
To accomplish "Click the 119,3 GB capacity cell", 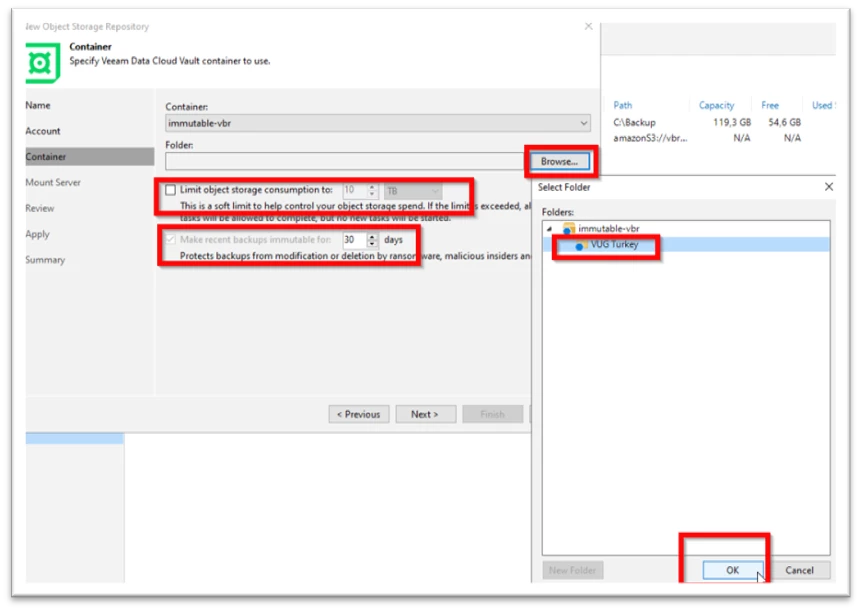I will pos(732,122).
